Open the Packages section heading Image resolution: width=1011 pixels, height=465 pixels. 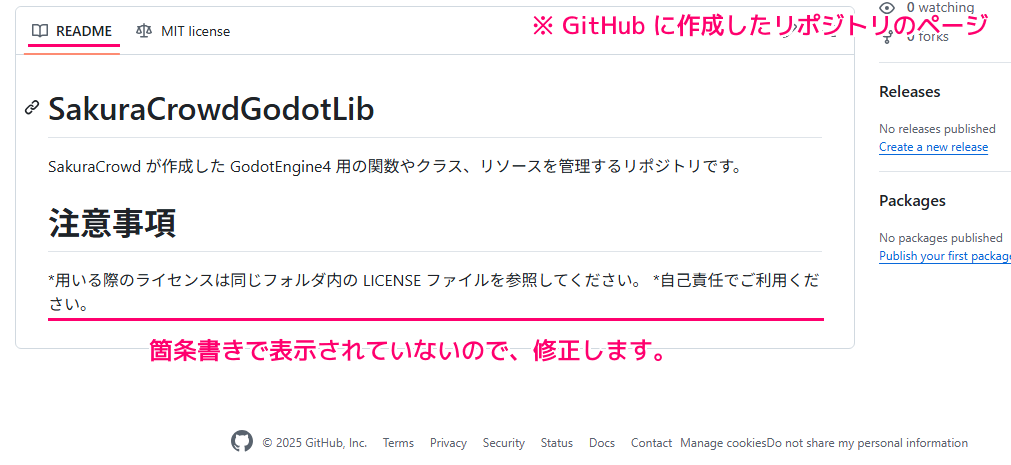tap(912, 201)
